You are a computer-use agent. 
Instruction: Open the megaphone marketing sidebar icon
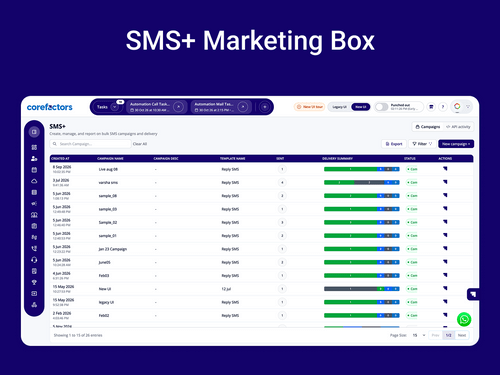coord(34,203)
